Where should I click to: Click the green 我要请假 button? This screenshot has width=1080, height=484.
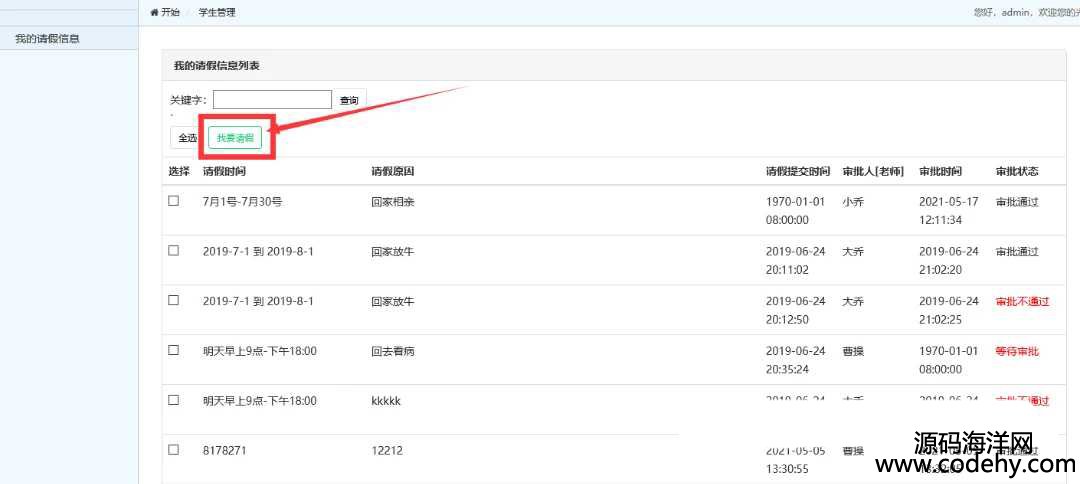[235, 138]
